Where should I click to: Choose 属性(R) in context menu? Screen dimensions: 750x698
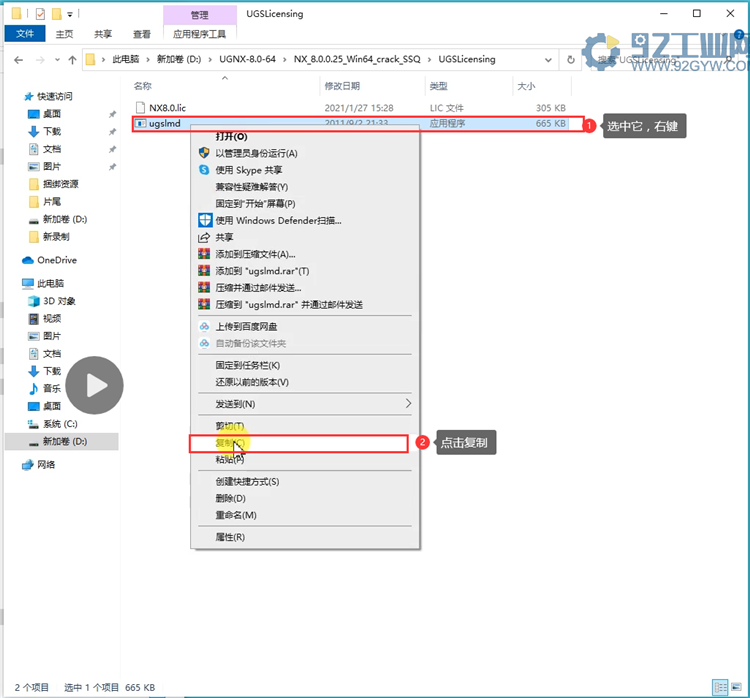click(x=305, y=537)
